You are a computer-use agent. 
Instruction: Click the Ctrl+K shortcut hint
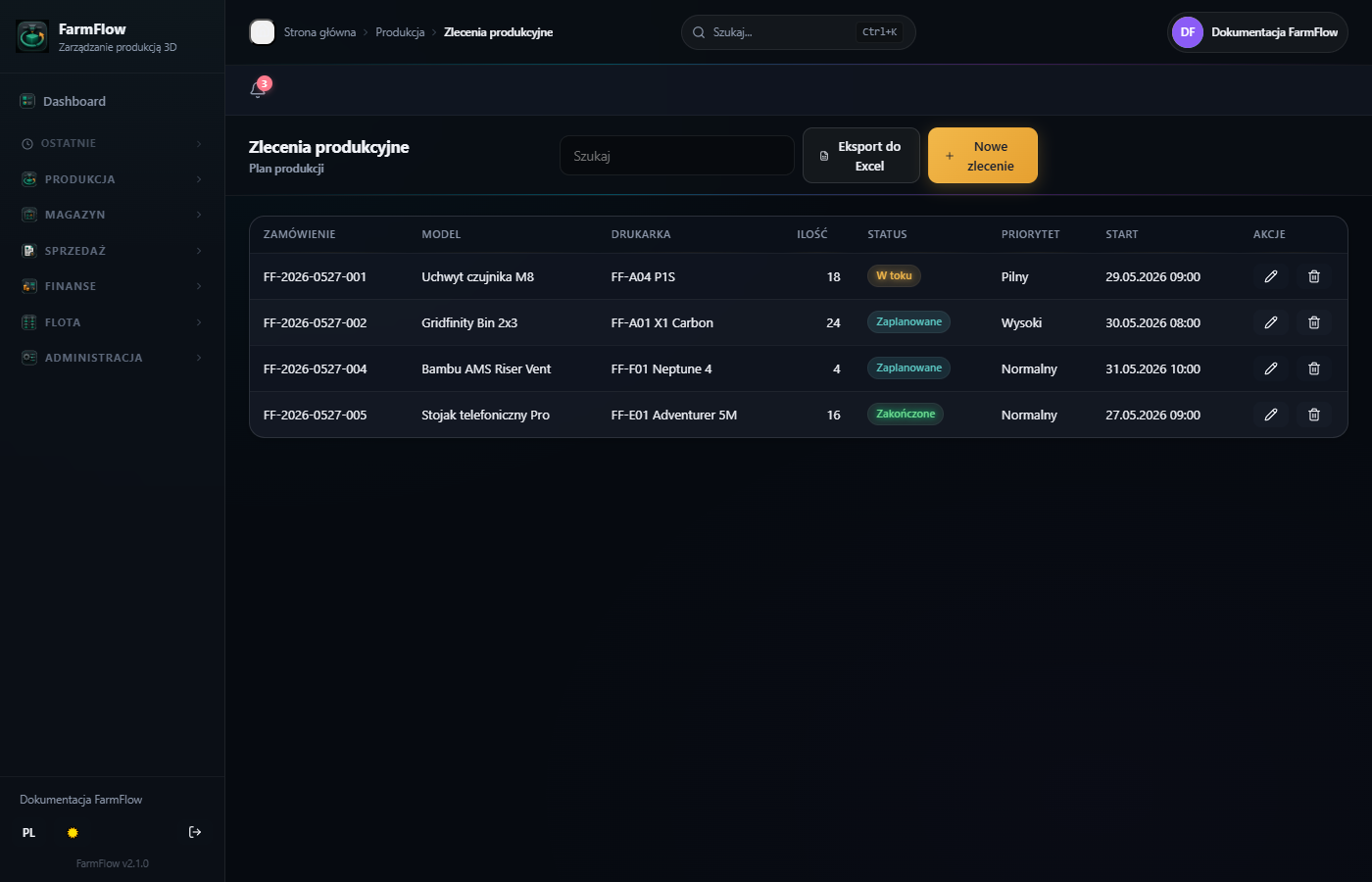pyautogui.click(x=879, y=32)
